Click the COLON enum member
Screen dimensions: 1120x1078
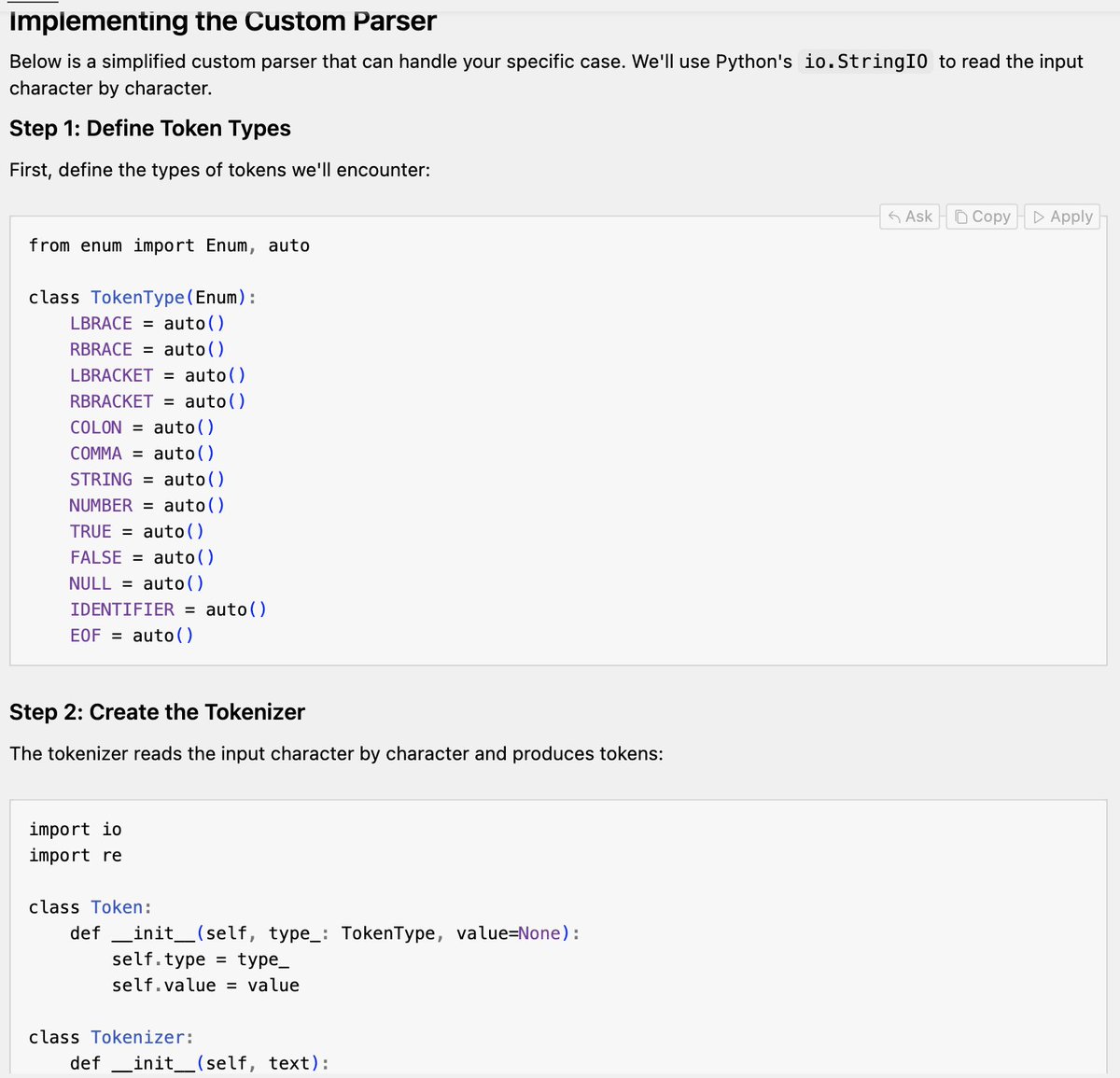tap(95, 427)
